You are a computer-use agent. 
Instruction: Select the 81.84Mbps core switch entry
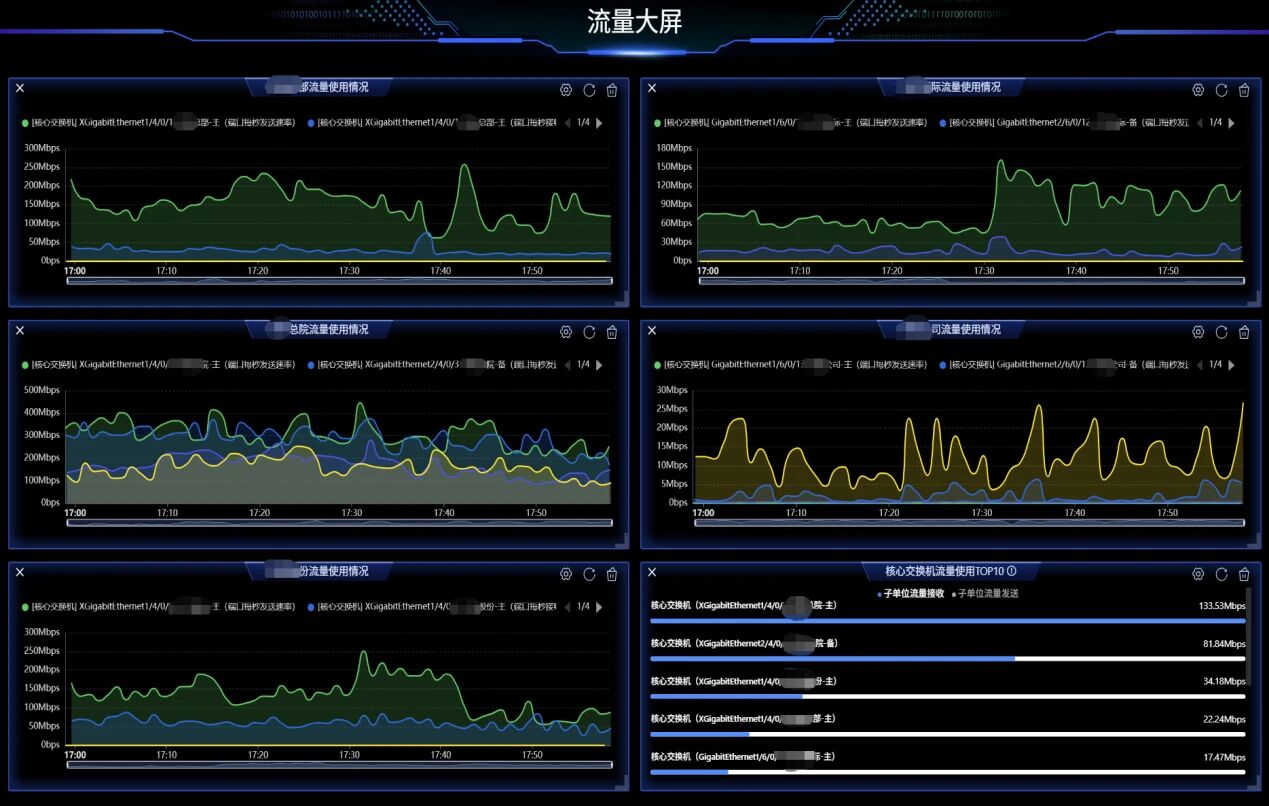point(947,651)
